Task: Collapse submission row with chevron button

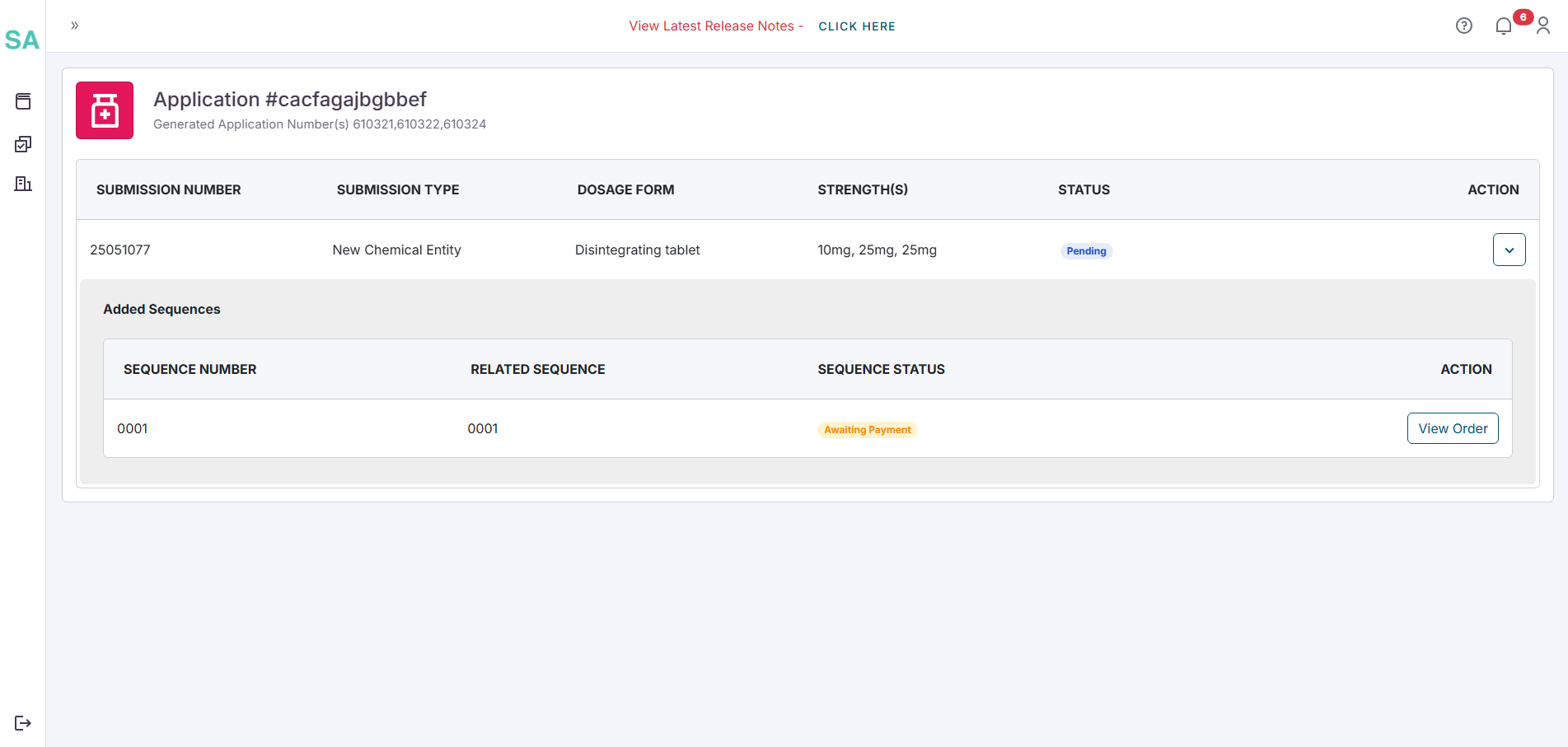Action: pos(1509,250)
